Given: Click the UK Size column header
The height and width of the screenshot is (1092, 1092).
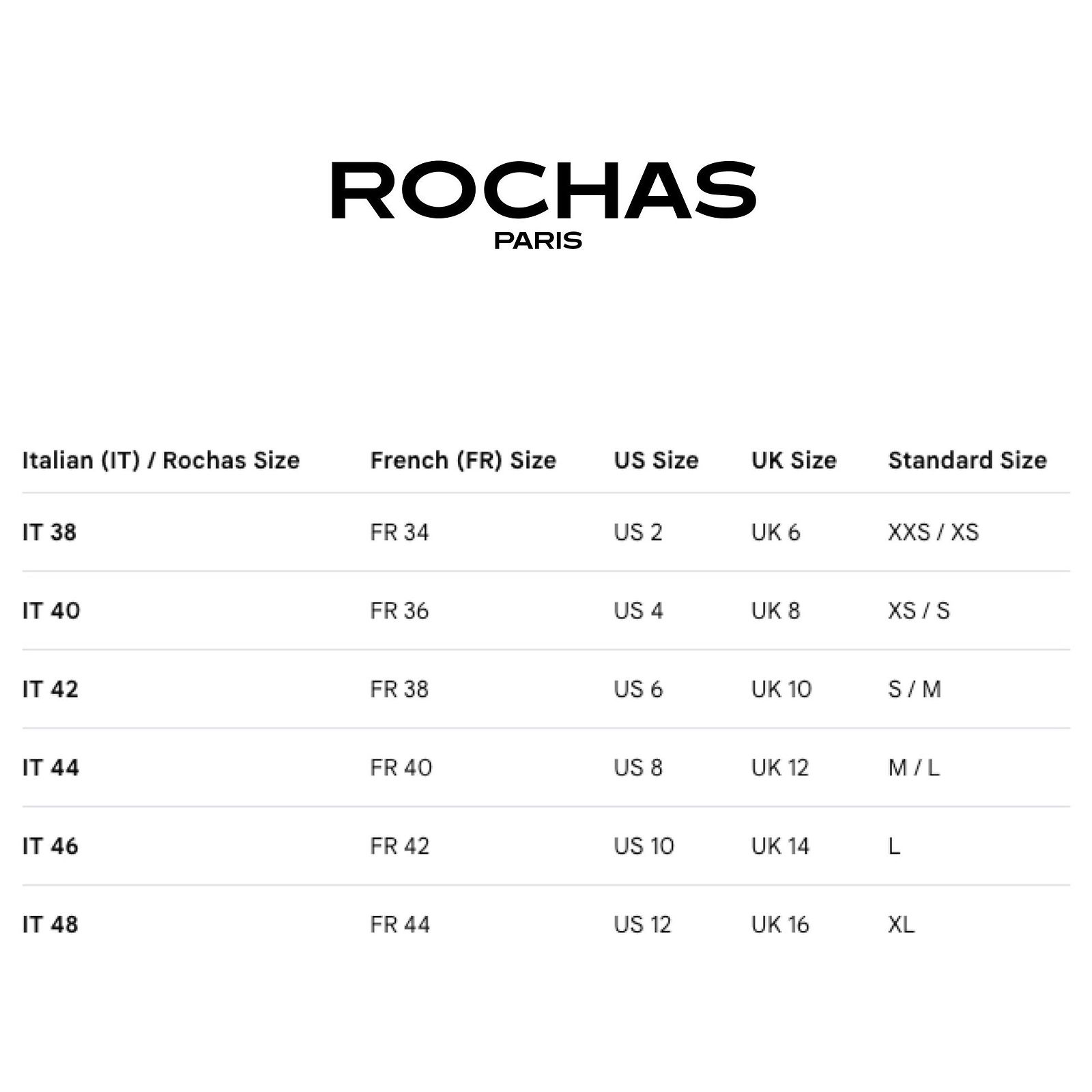Looking at the screenshot, I should pos(794,460).
